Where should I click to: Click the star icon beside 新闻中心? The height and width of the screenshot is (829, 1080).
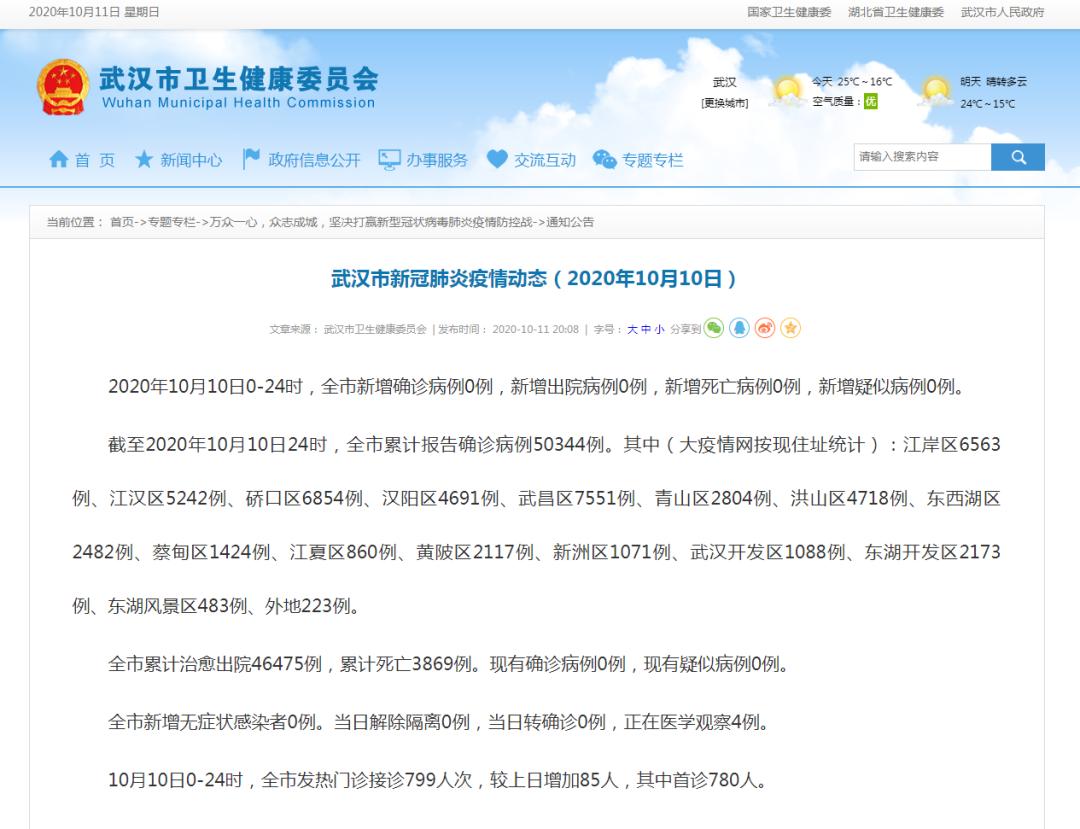(x=144, y=160)
